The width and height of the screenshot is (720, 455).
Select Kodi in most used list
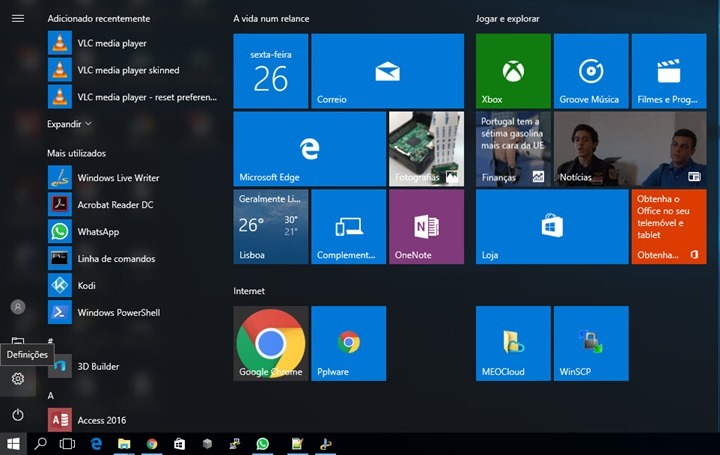(x=86, y=285)
